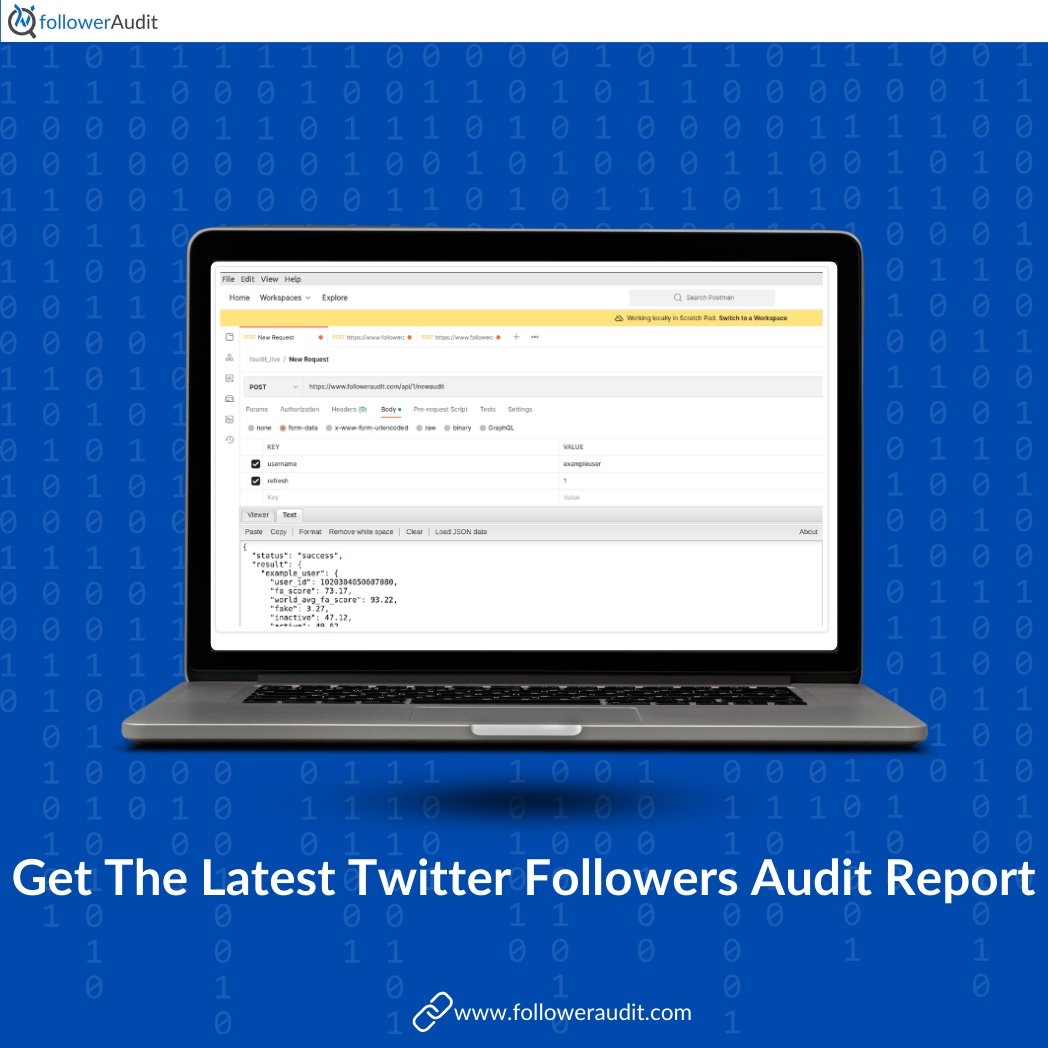Open the Headers tab

pyautogui.click(x=349, y=409)
